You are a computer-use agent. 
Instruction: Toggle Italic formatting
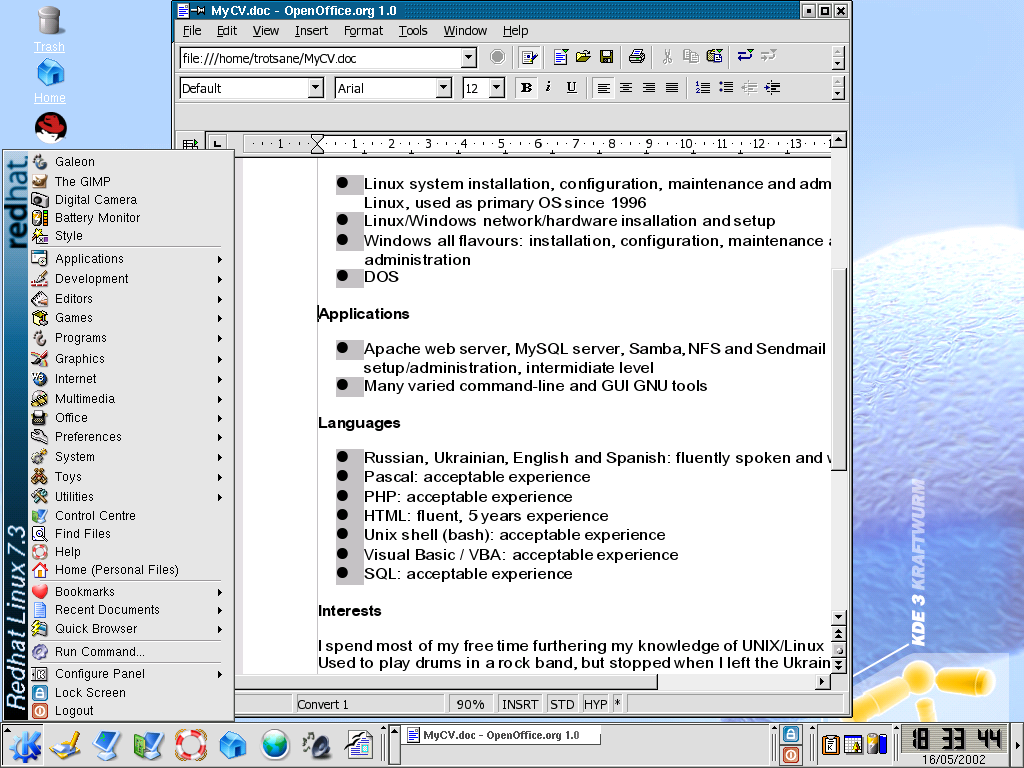tap(549, 88)
